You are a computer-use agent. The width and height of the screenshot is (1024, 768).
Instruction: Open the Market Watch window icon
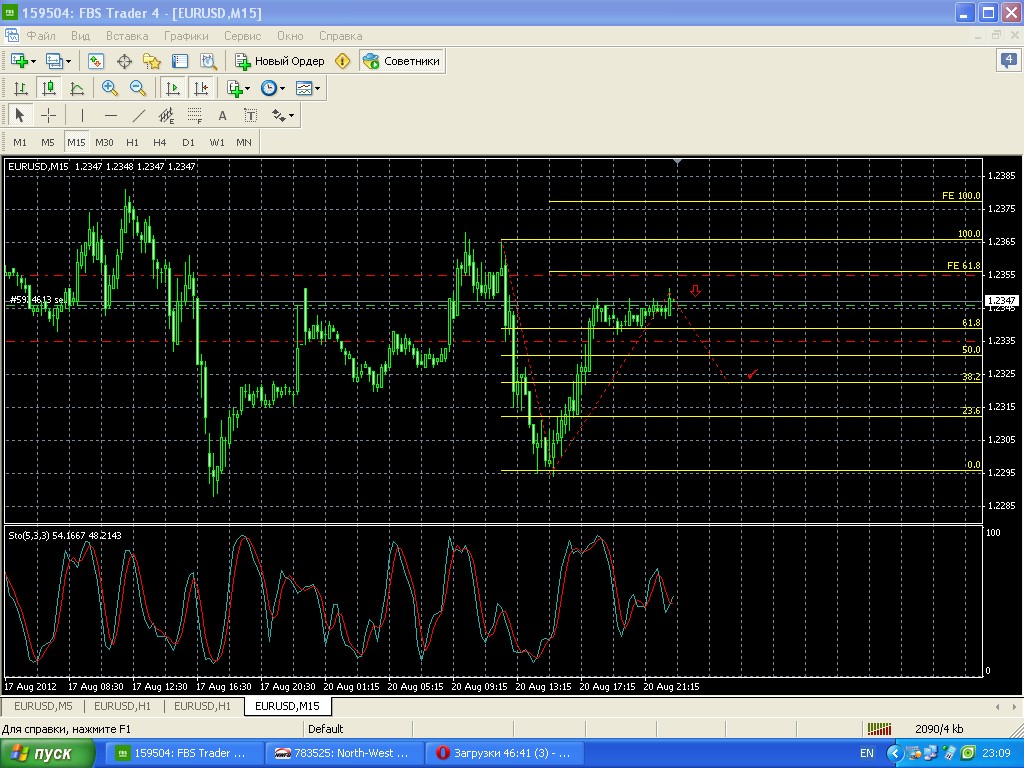pos(96,61)
